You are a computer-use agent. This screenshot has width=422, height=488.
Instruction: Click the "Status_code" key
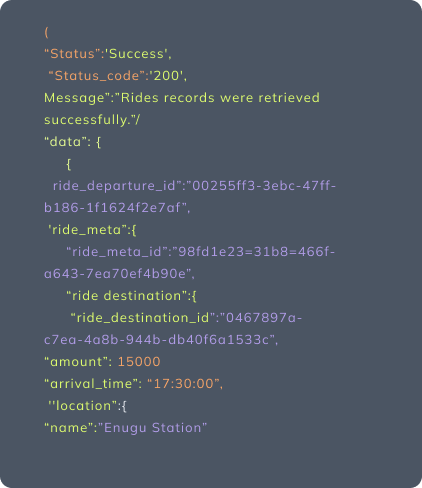pyautogui.click(x=96, y=76)
